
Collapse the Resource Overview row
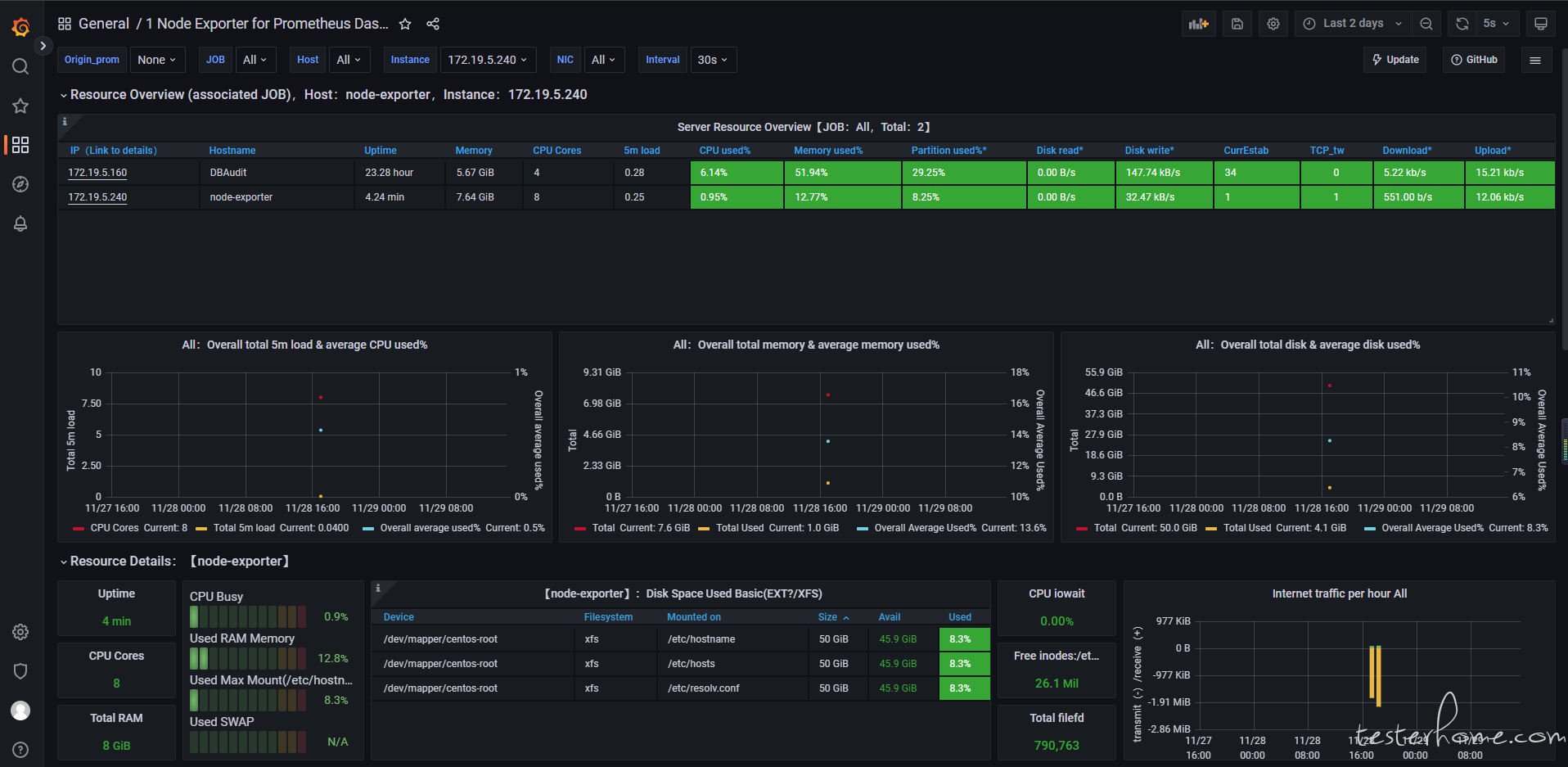[x=64, y=95]
